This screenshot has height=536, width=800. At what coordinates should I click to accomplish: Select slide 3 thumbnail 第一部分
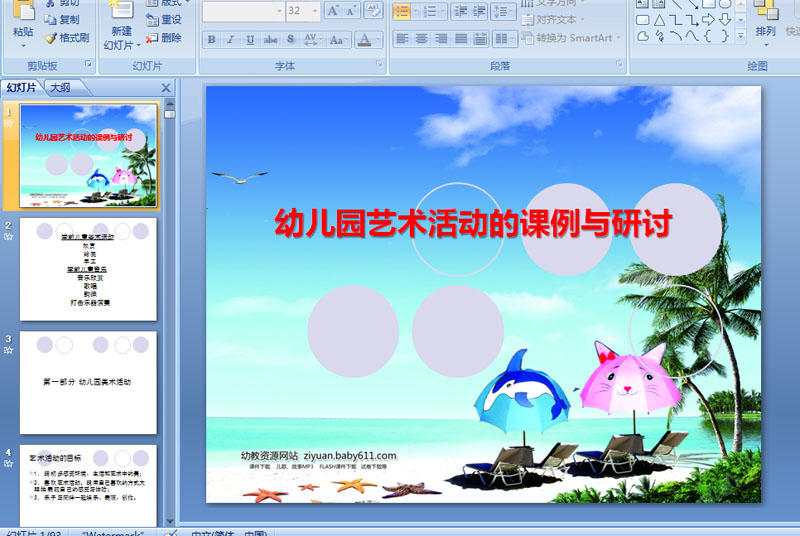coord(88,382)
